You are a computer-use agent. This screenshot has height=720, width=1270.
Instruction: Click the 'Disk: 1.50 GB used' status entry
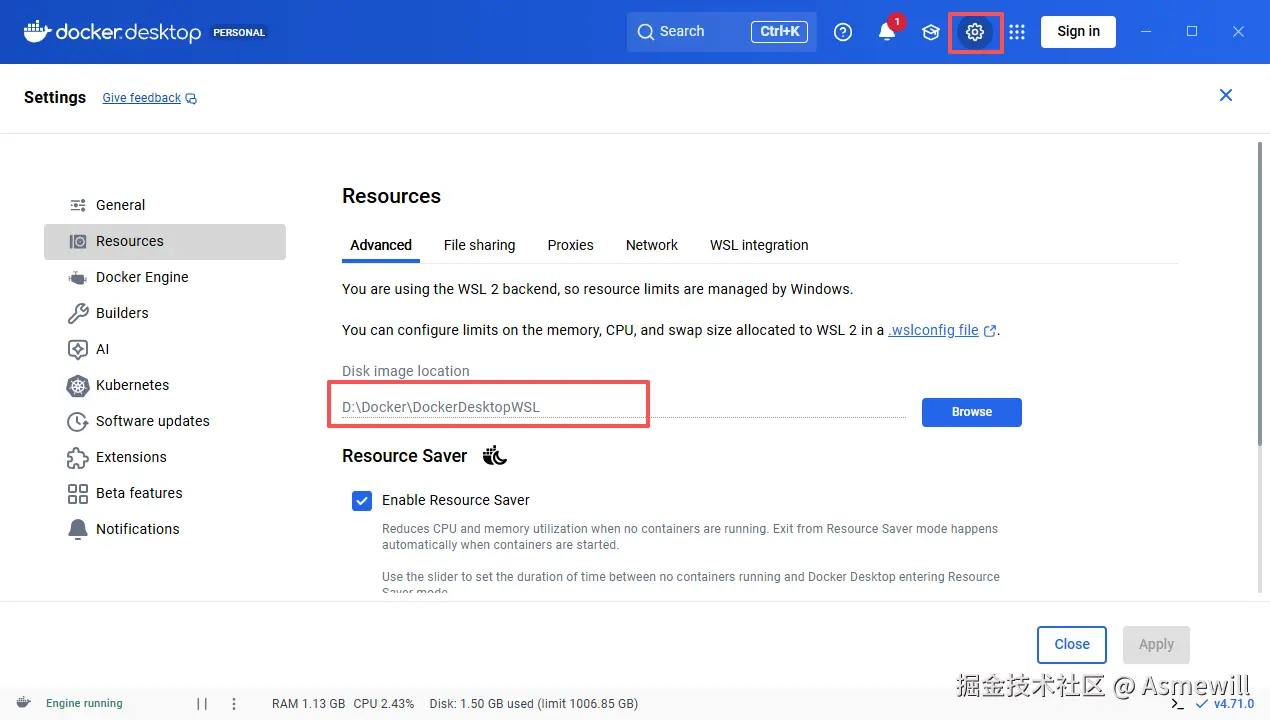pyautogui.click(x=534, y=704)
